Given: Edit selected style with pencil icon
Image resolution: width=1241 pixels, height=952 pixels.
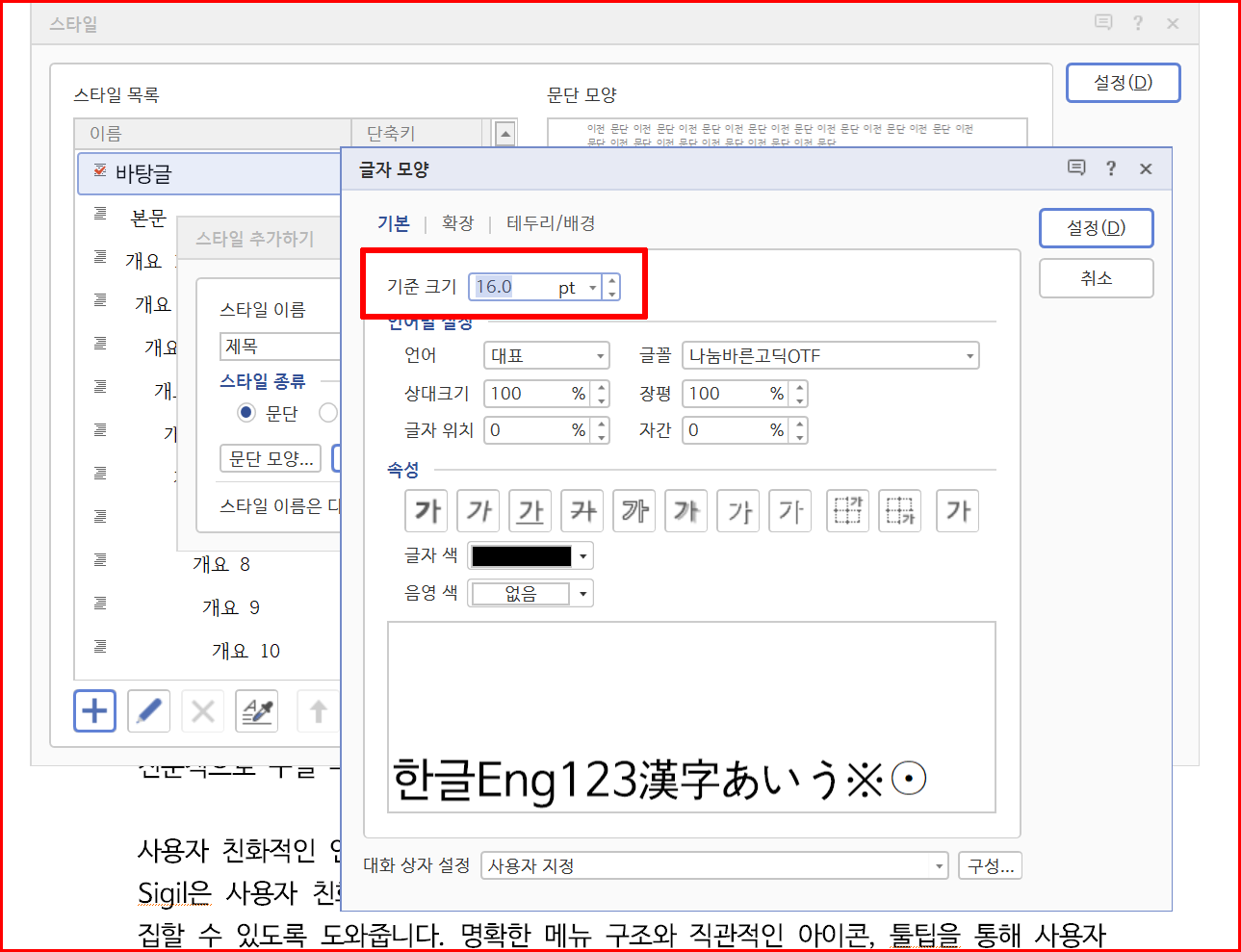Looking at the screenshot, I should click(x=149, y=711).
